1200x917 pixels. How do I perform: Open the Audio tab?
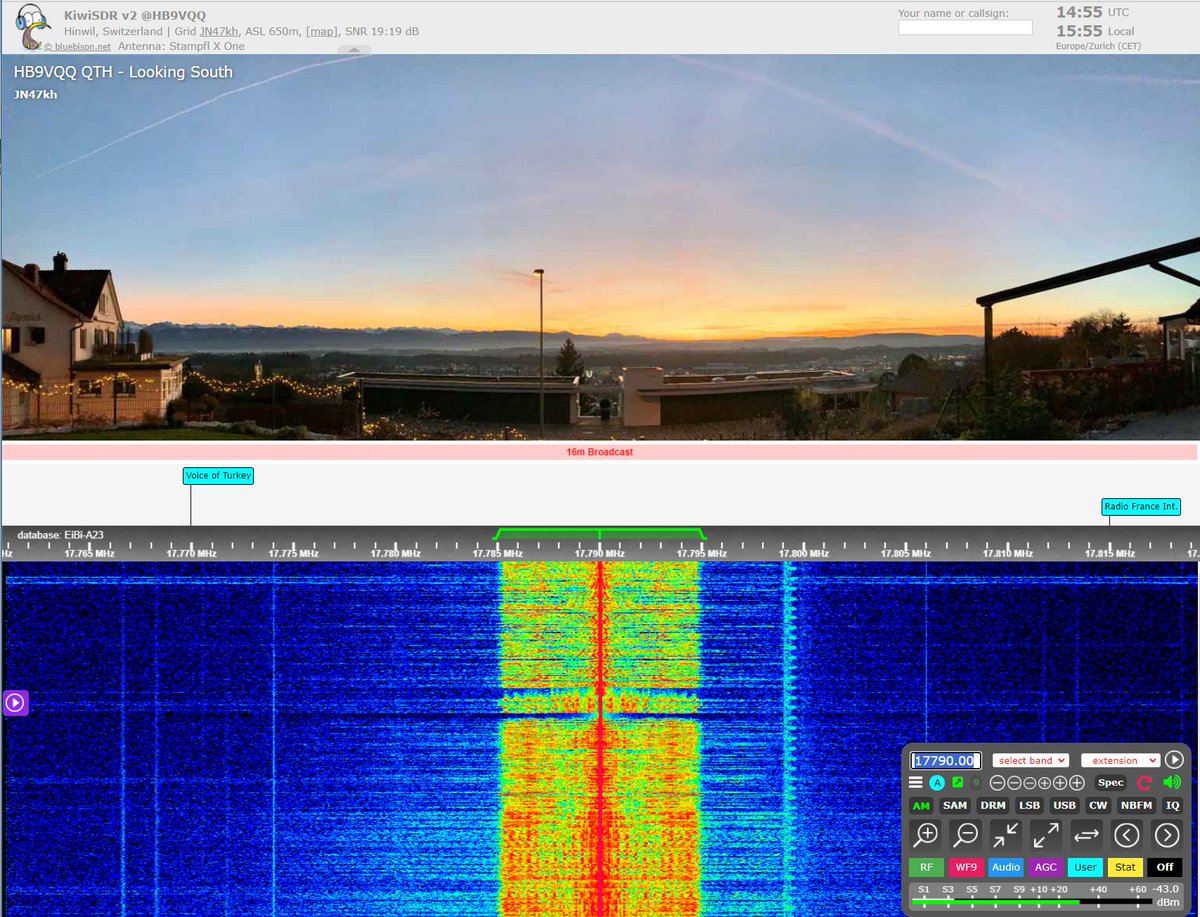click(x=1006, y=867)
